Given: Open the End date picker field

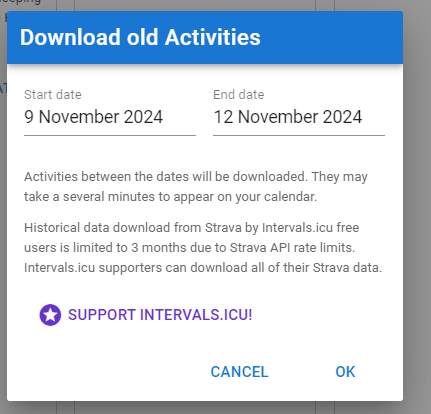Looking at the screenshot, I should click(x=299, y=113).
